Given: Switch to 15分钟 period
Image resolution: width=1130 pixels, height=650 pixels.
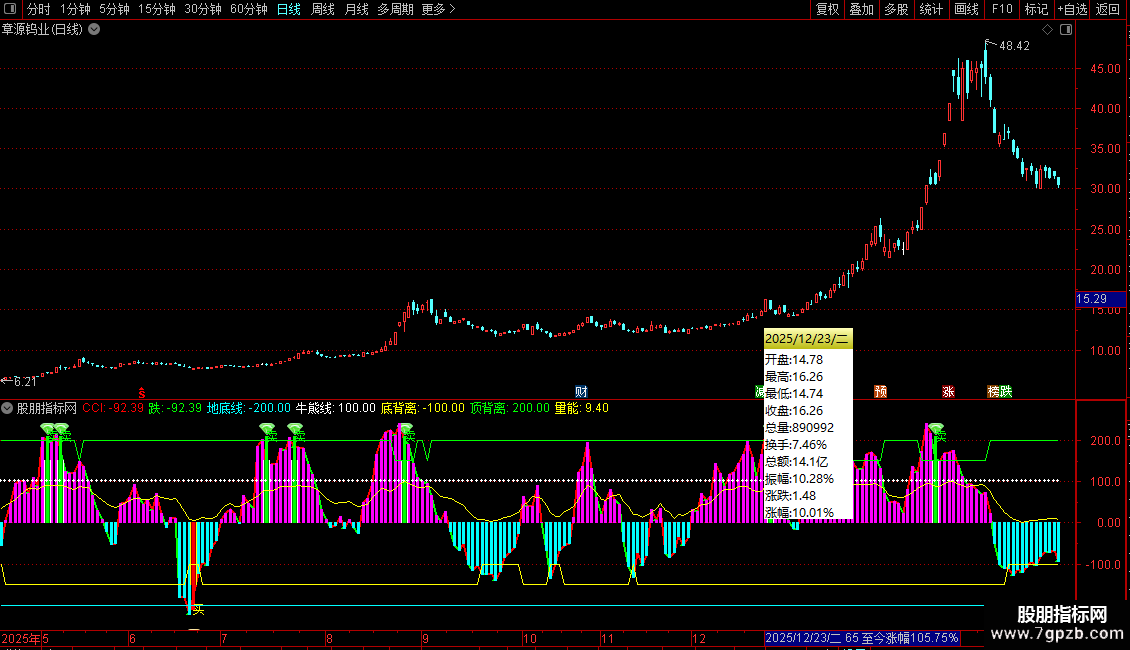Looking at the screenshot, I should point(156,9).
